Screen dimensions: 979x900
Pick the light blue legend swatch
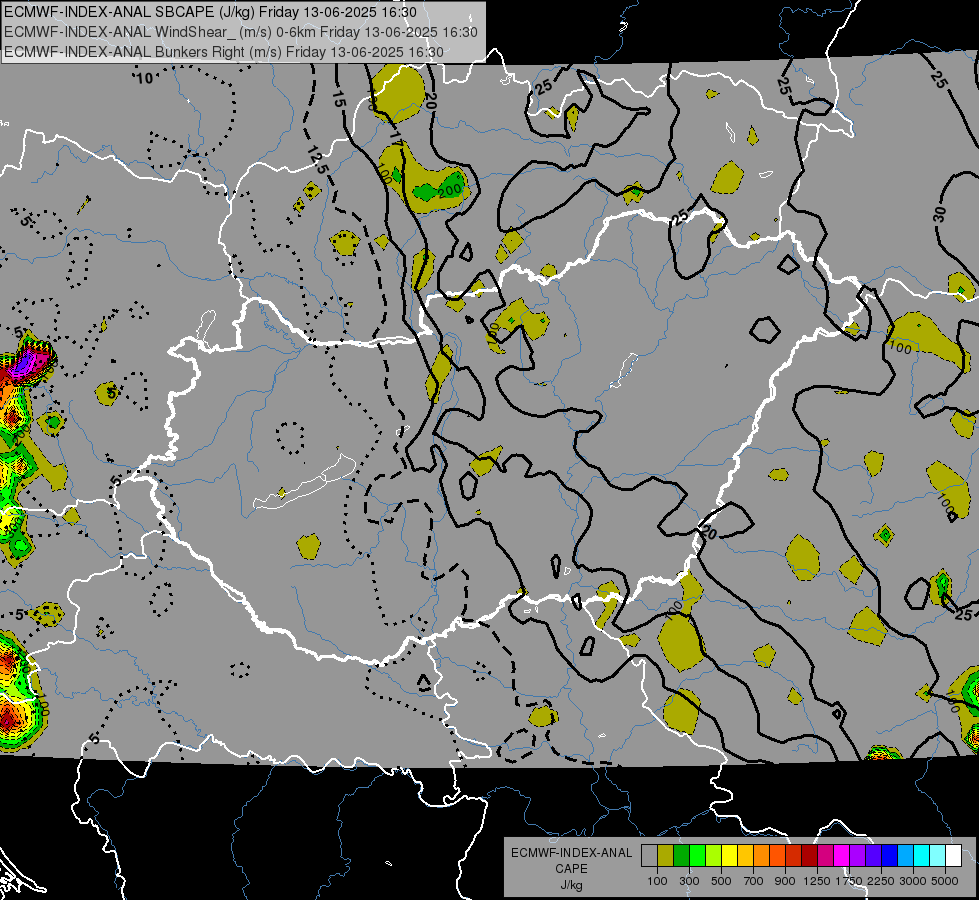coord(906,855)
